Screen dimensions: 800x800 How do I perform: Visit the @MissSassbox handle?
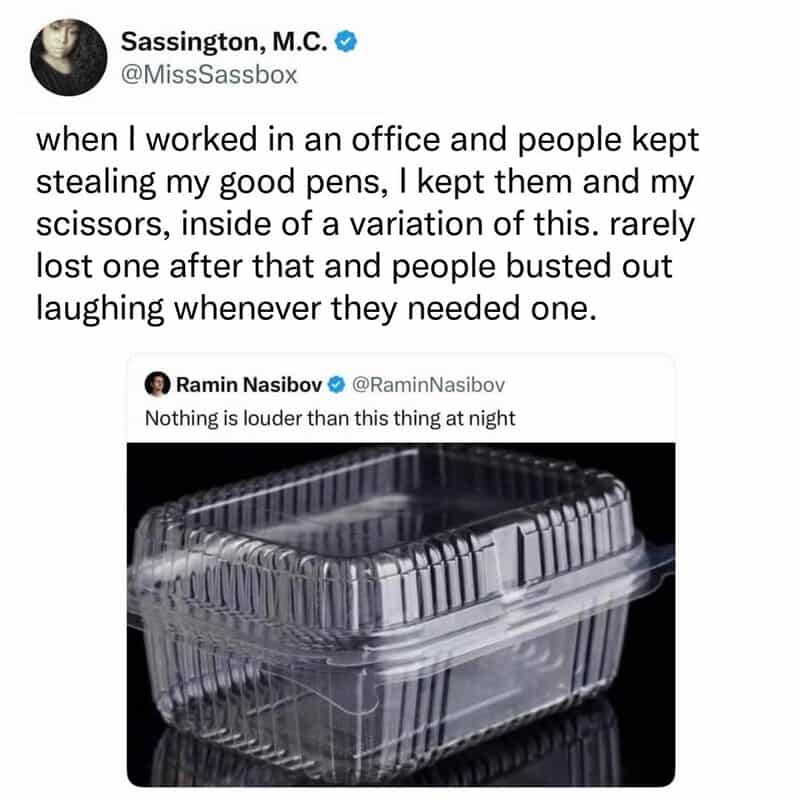209,76
